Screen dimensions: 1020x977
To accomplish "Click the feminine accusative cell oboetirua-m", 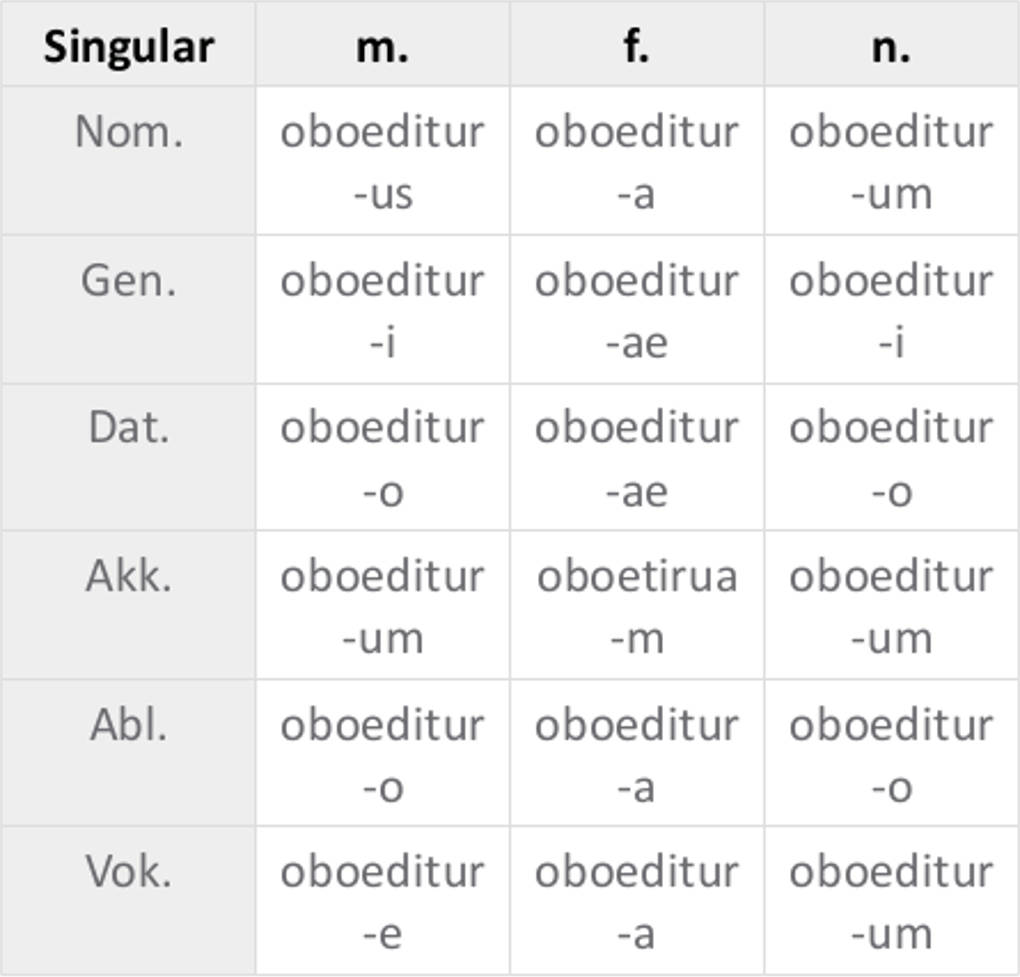I will (637, 606).
